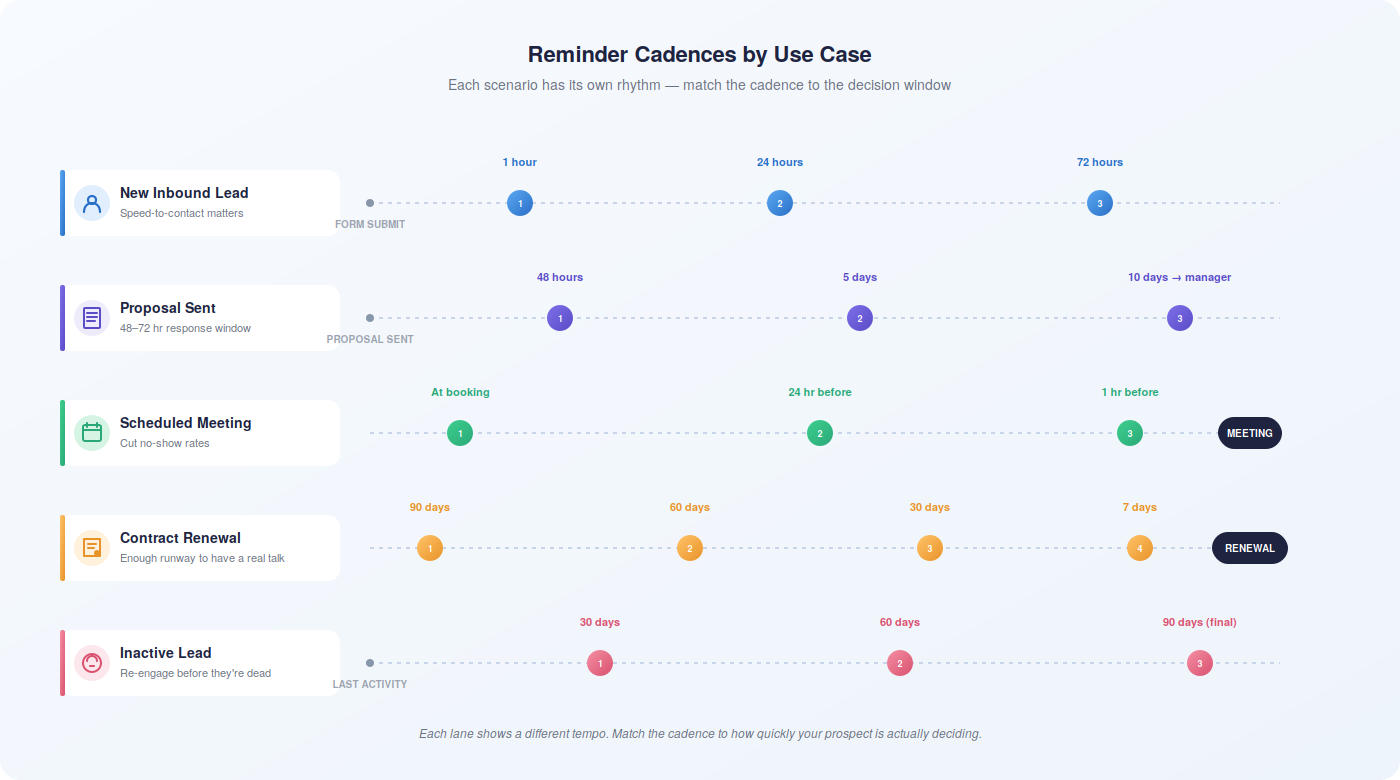Click the New Inbound Lead person icon
1400x780 pixels.
tap(92, 203)
